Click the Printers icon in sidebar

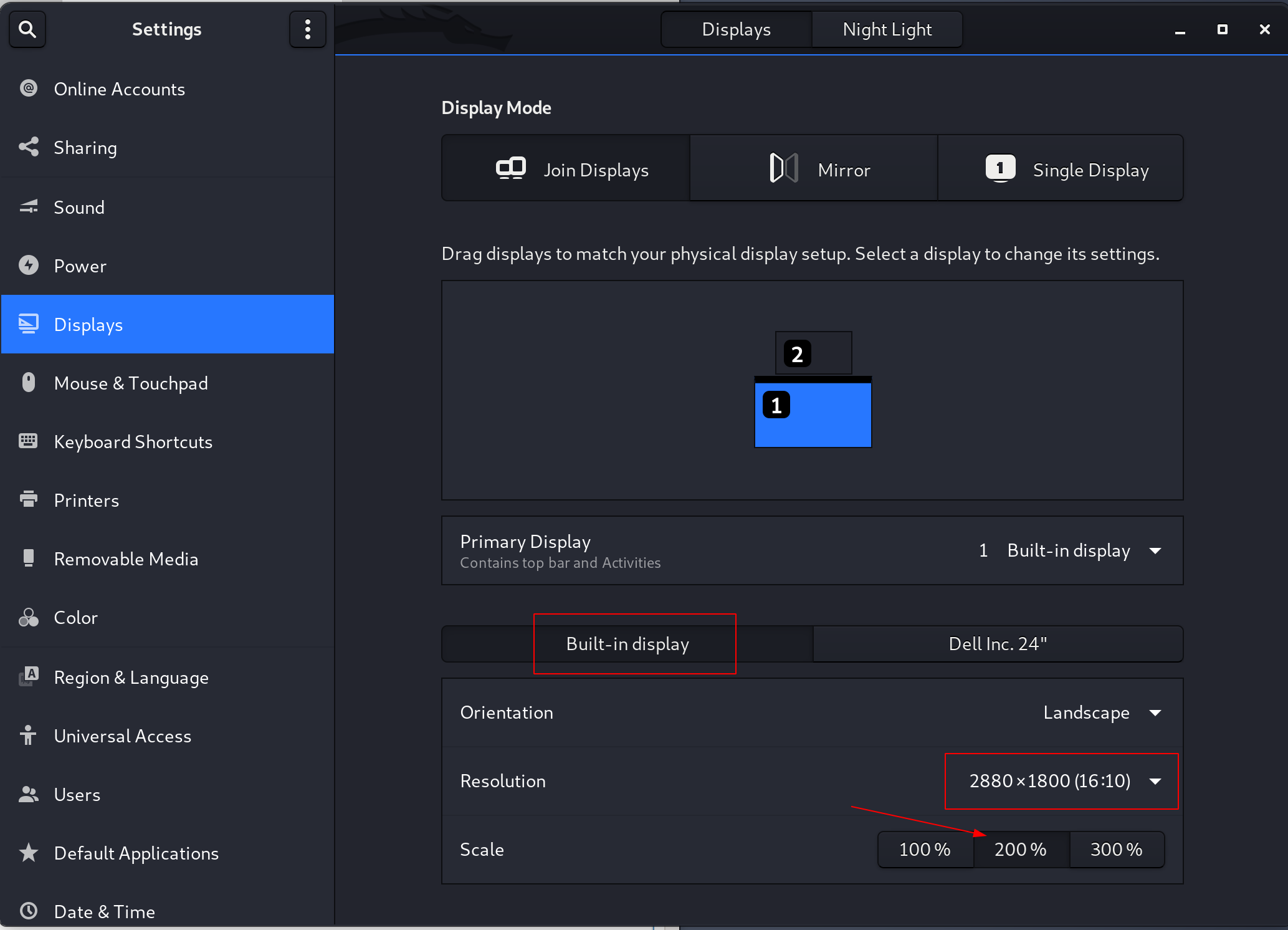tap(29, 499)
